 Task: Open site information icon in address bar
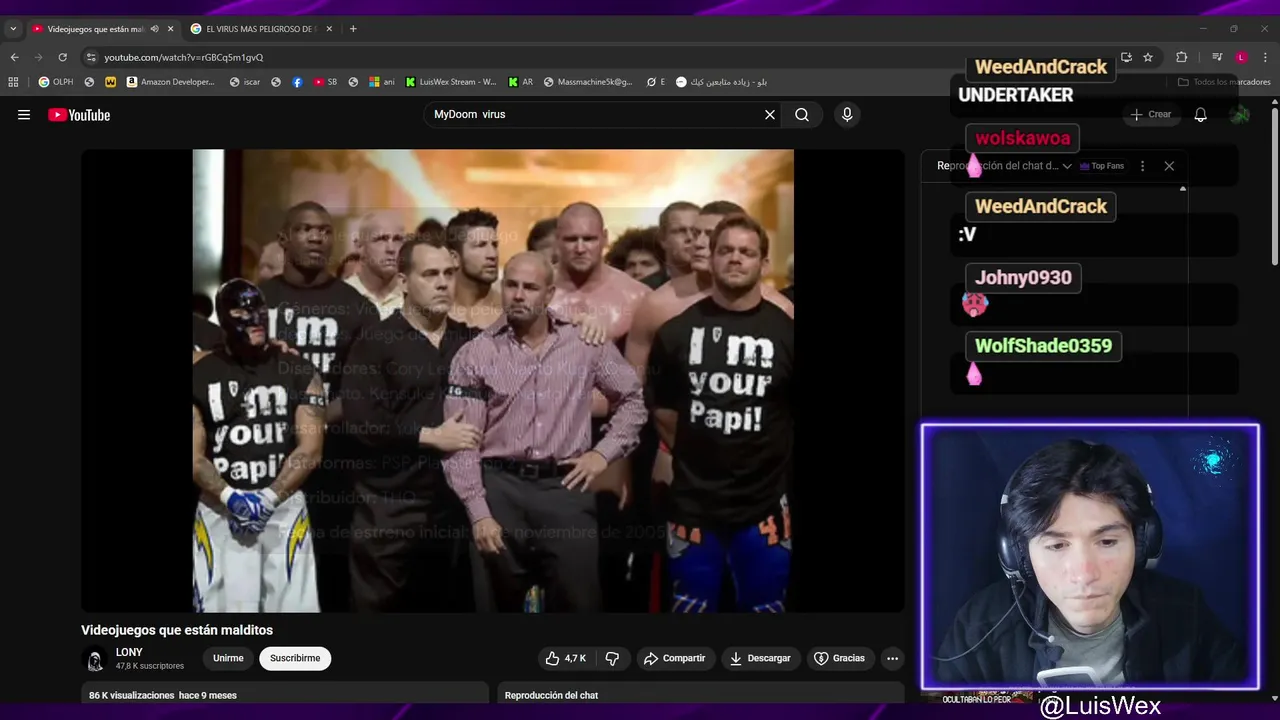coord(91,57)
